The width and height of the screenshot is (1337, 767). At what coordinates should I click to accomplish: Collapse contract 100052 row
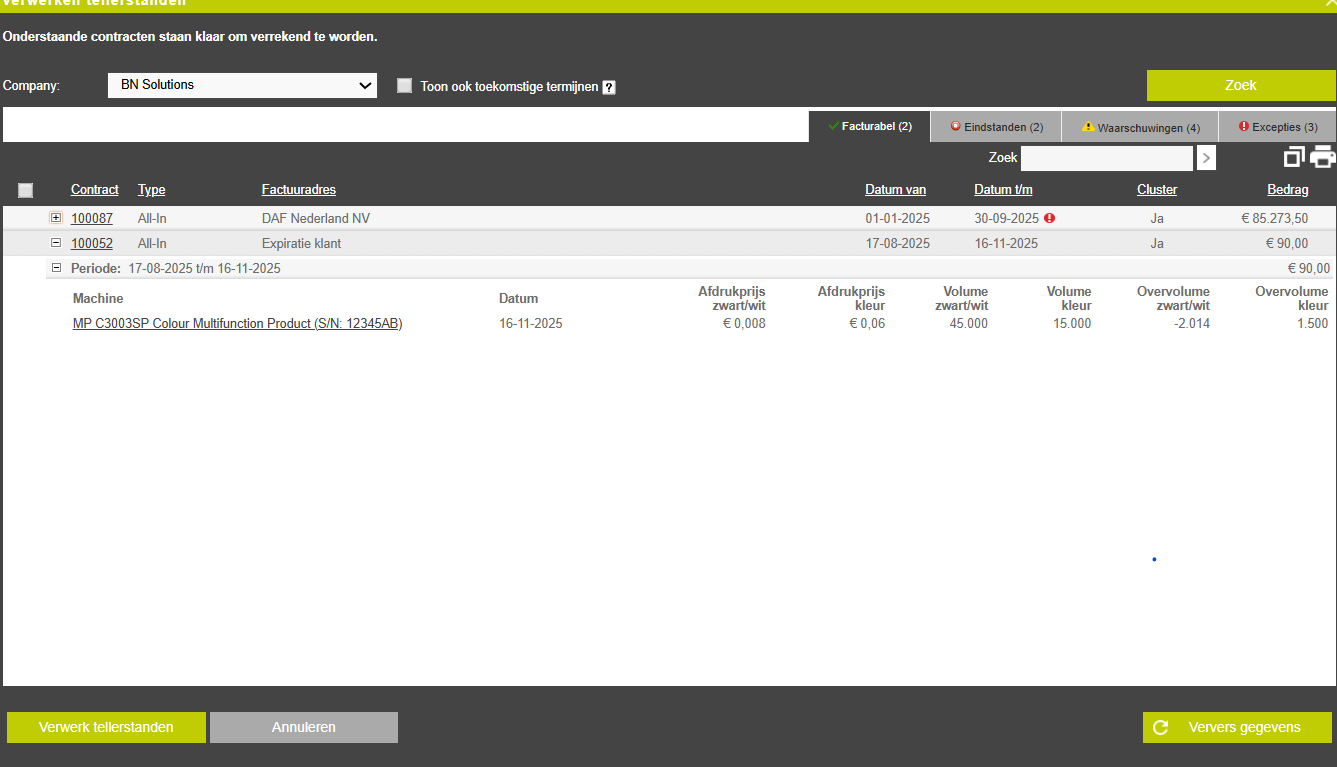[x=56, y=243]
